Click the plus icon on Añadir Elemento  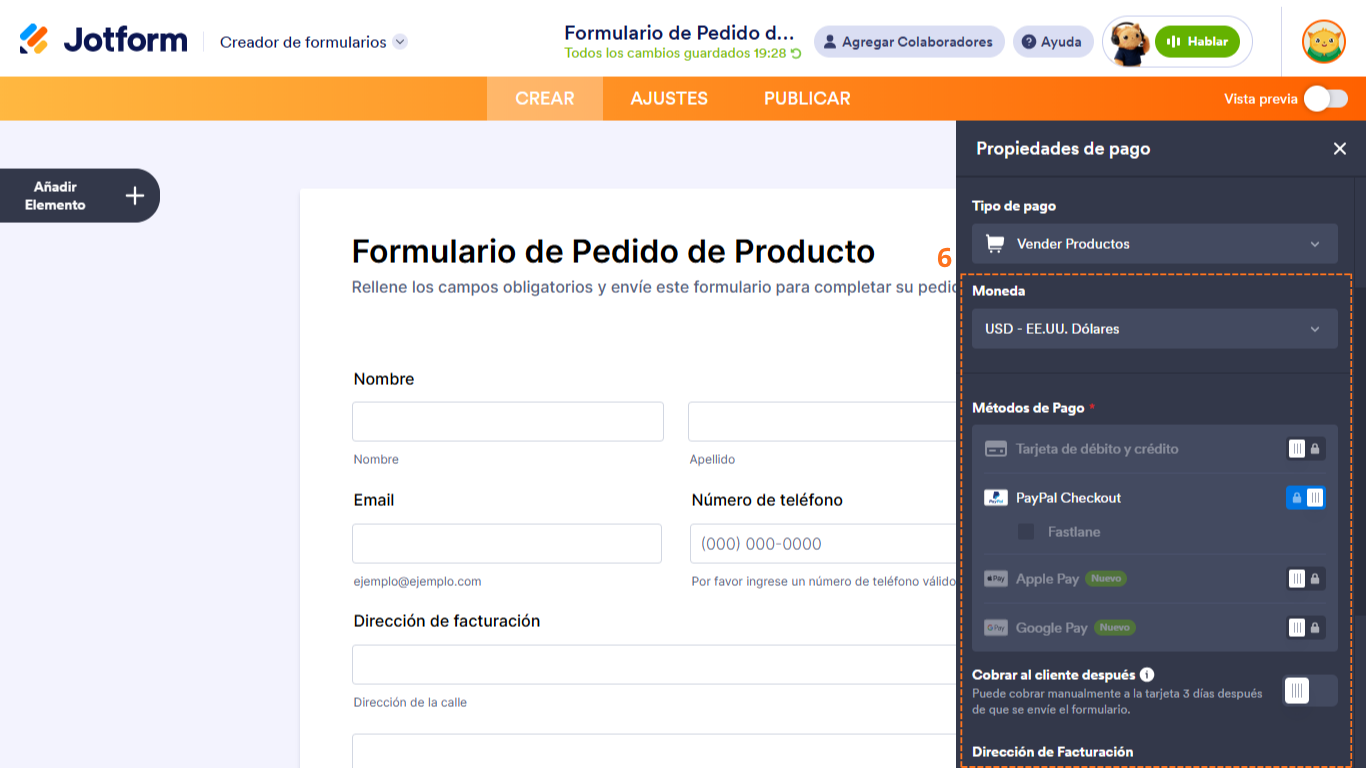coord(135,196)
